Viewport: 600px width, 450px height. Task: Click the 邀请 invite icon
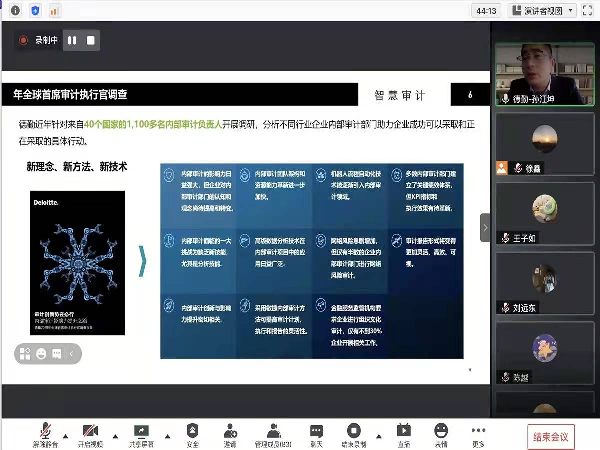click(x=230, y=431)
